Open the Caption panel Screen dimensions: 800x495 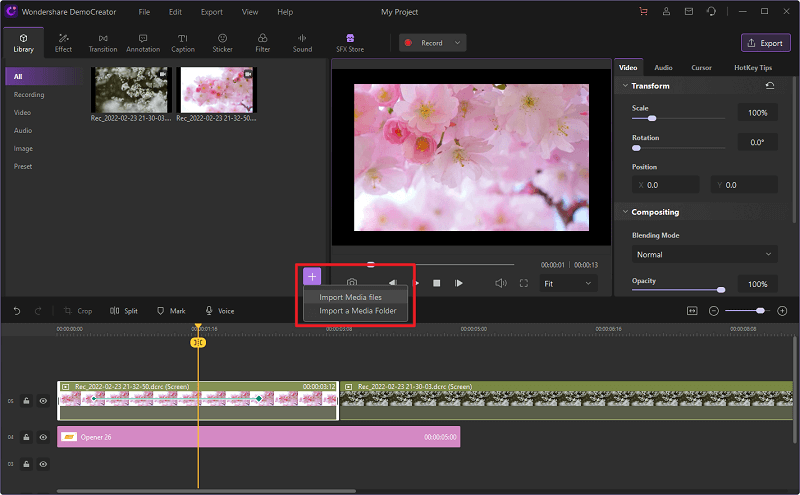pos(183,43)
